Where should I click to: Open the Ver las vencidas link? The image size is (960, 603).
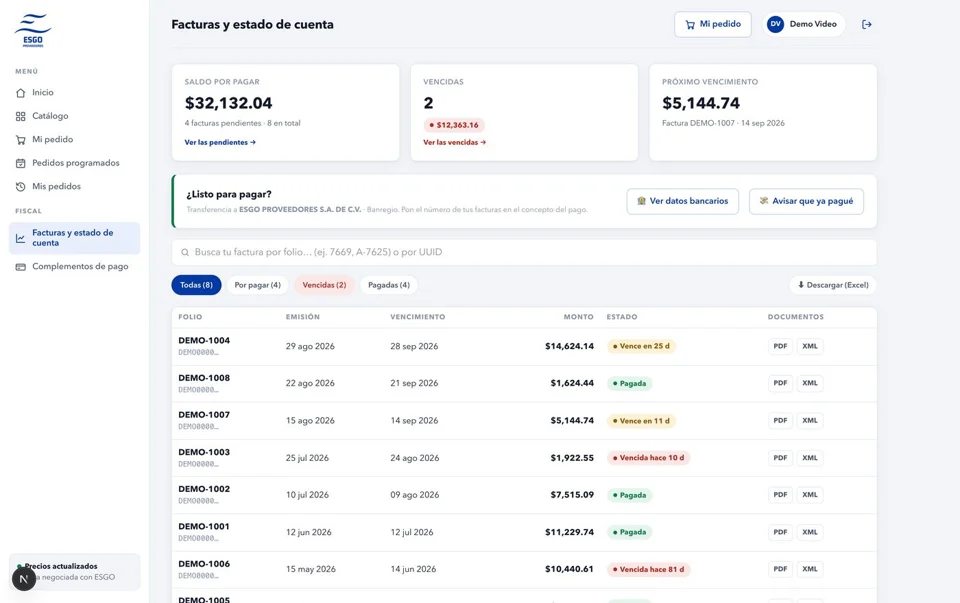(454, 142)
